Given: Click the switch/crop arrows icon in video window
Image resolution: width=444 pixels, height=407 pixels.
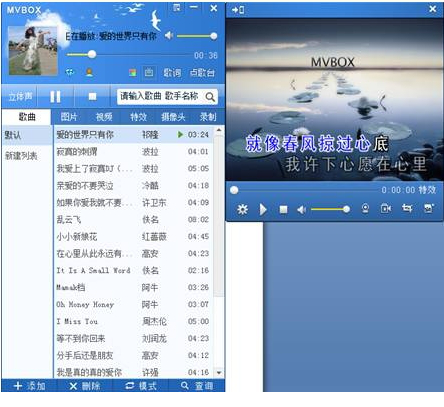Looking at the screenshot, I should coord(407,208).
